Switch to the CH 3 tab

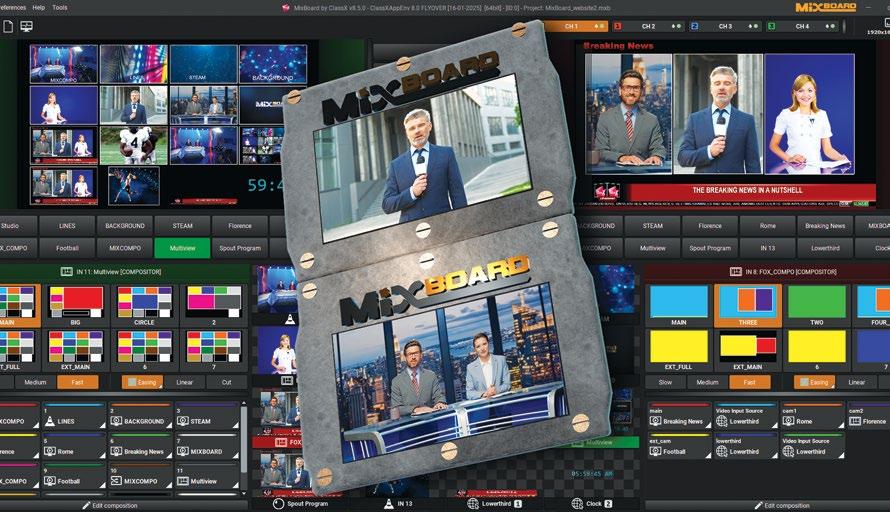tap(725, 26)
